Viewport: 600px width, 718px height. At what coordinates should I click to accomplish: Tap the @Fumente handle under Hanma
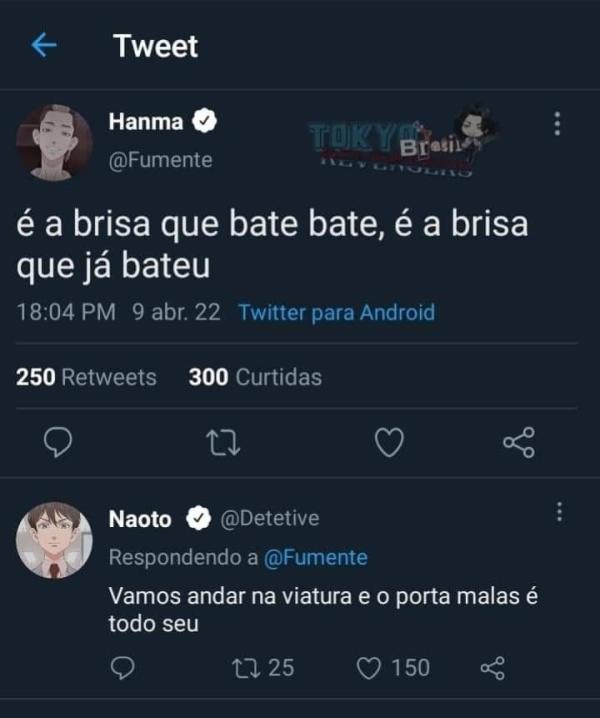click(160, 160)
